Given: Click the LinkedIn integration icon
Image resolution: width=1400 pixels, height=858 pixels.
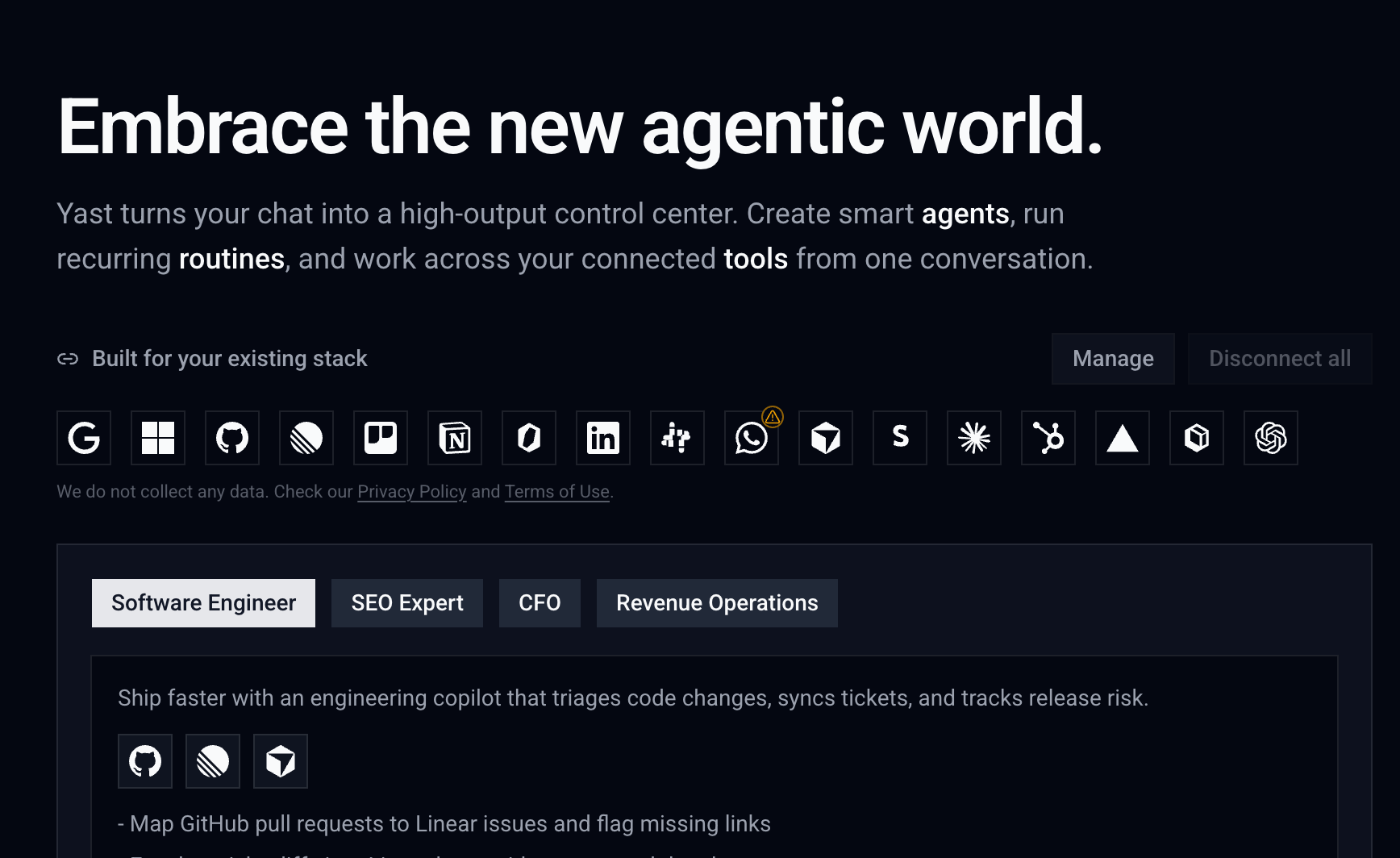Looking at the screenshot, I should coord(603,438).
